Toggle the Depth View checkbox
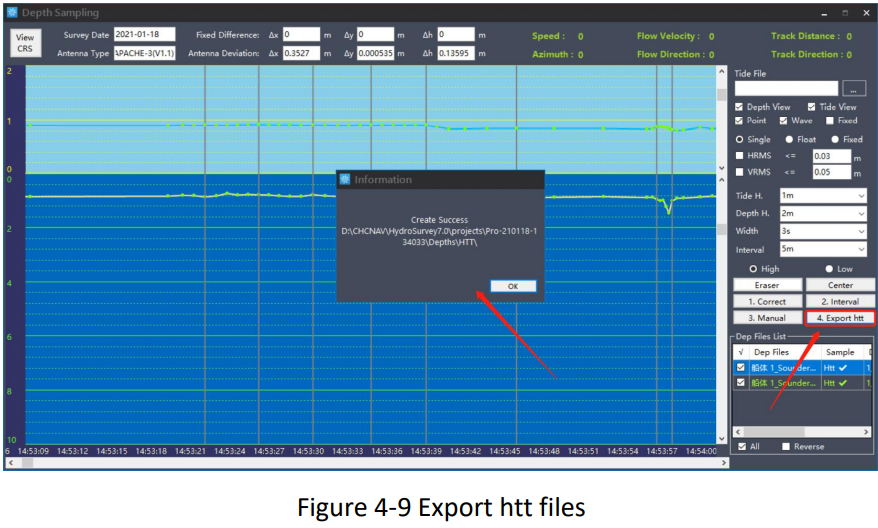This screenshot has width=878, height=528. tap(739, 107)
